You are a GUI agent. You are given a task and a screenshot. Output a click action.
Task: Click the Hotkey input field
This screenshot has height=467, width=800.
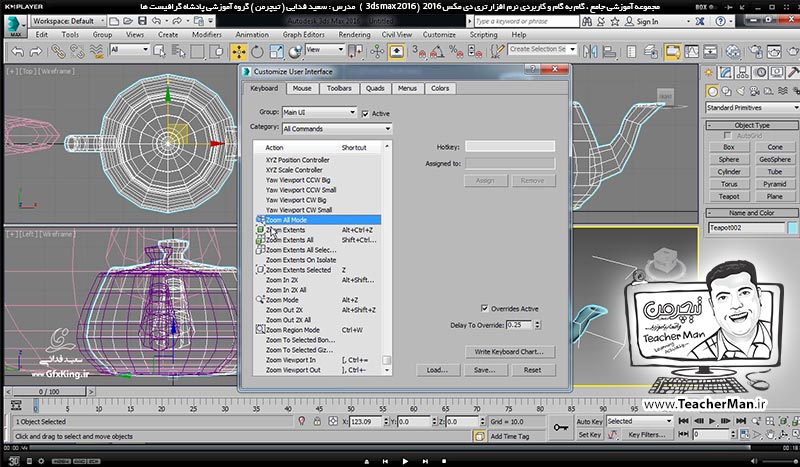(x=510, y=146)
